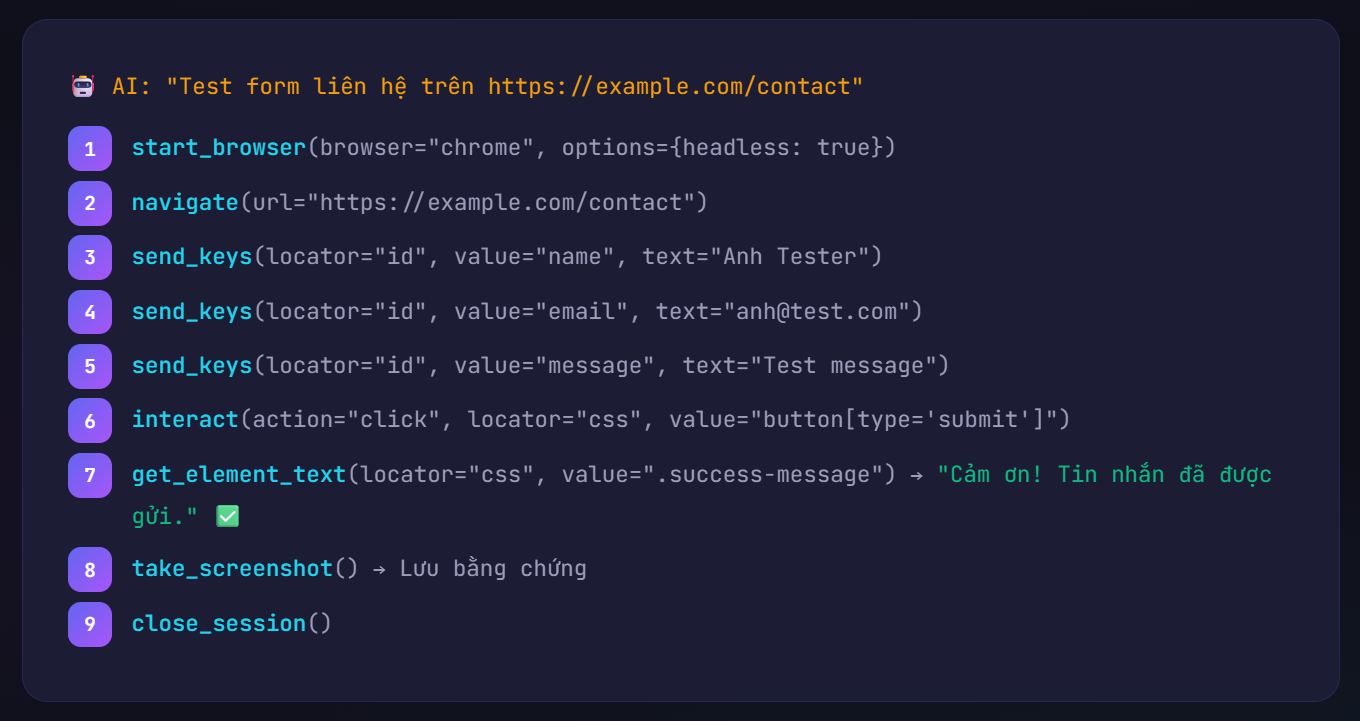The height and width of the screenshot is (721, 1360).
Task: Click the start_browser function name
Action: [218, 148]
